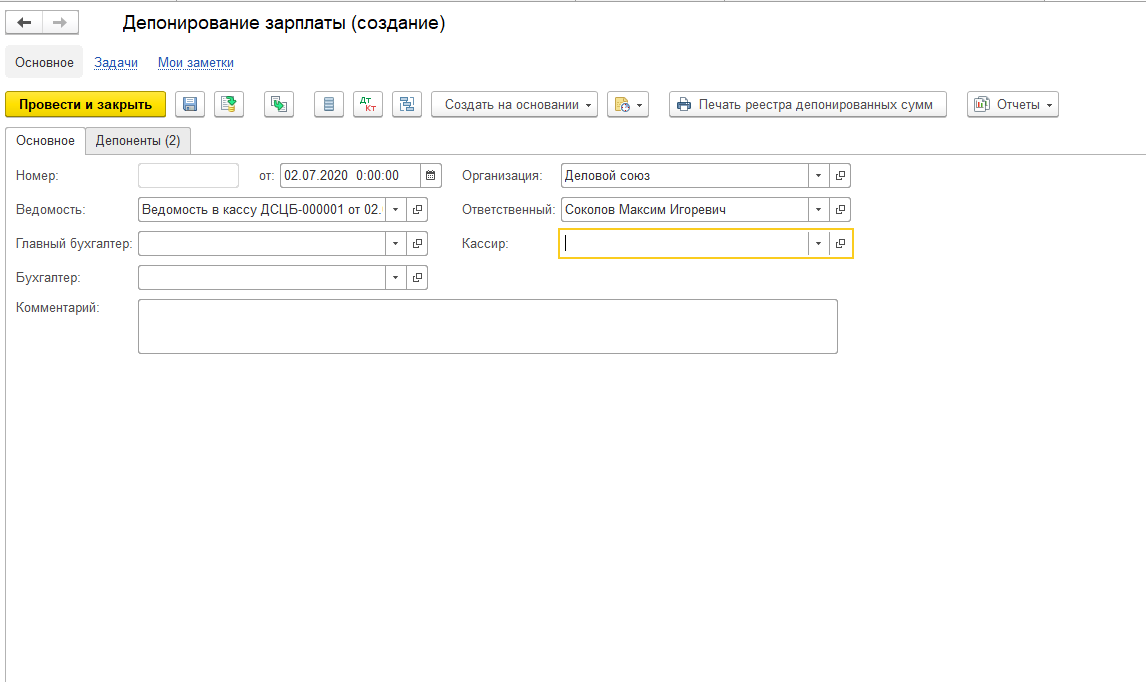
Task: Open the Создать на основании menu
Action: click(x=514, y=105)
